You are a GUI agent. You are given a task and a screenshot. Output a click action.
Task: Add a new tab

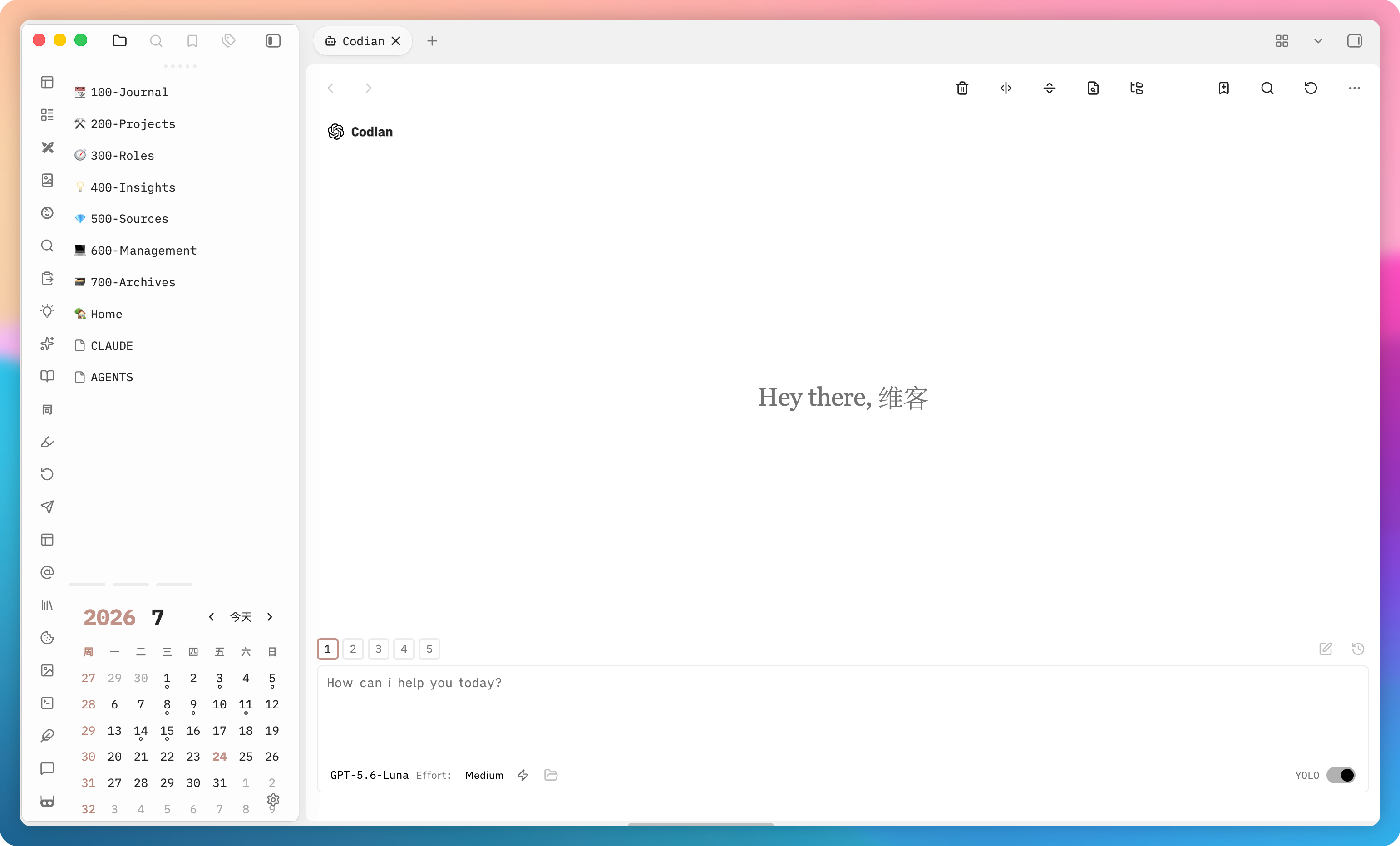pyautogui.click(x=432, y=41)
